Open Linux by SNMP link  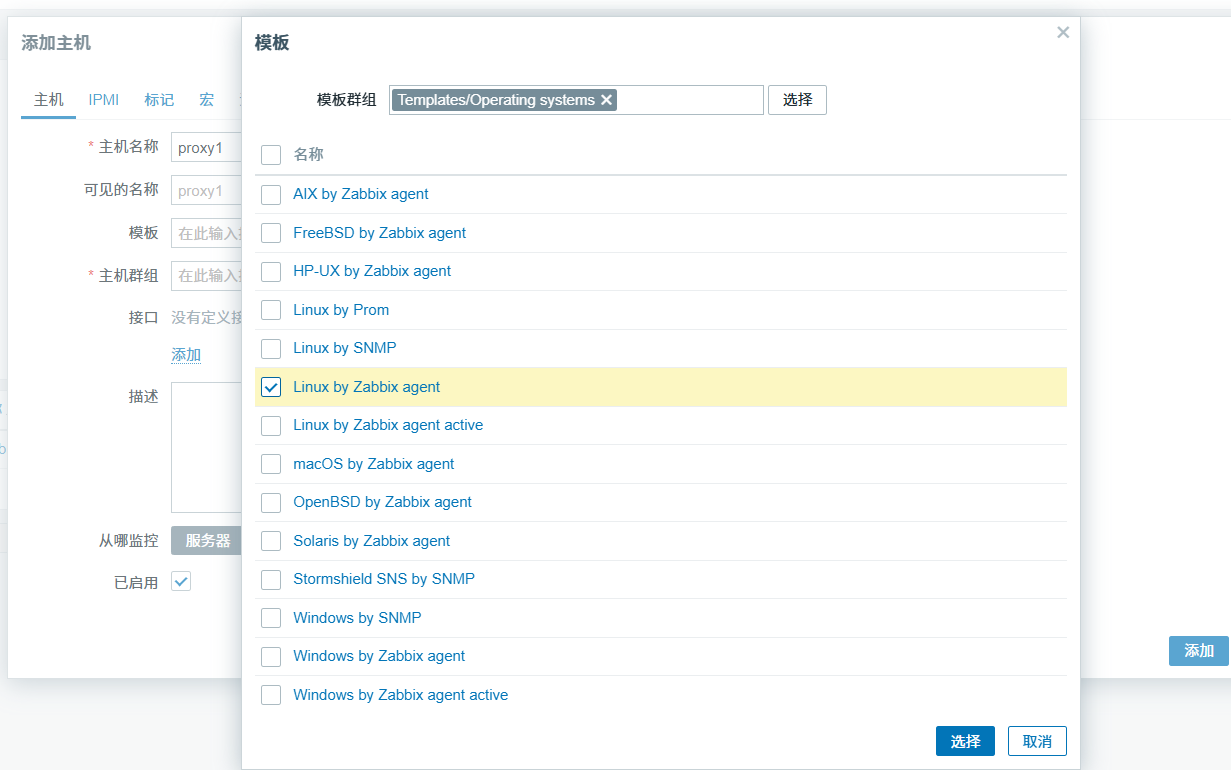coord(345,348)
